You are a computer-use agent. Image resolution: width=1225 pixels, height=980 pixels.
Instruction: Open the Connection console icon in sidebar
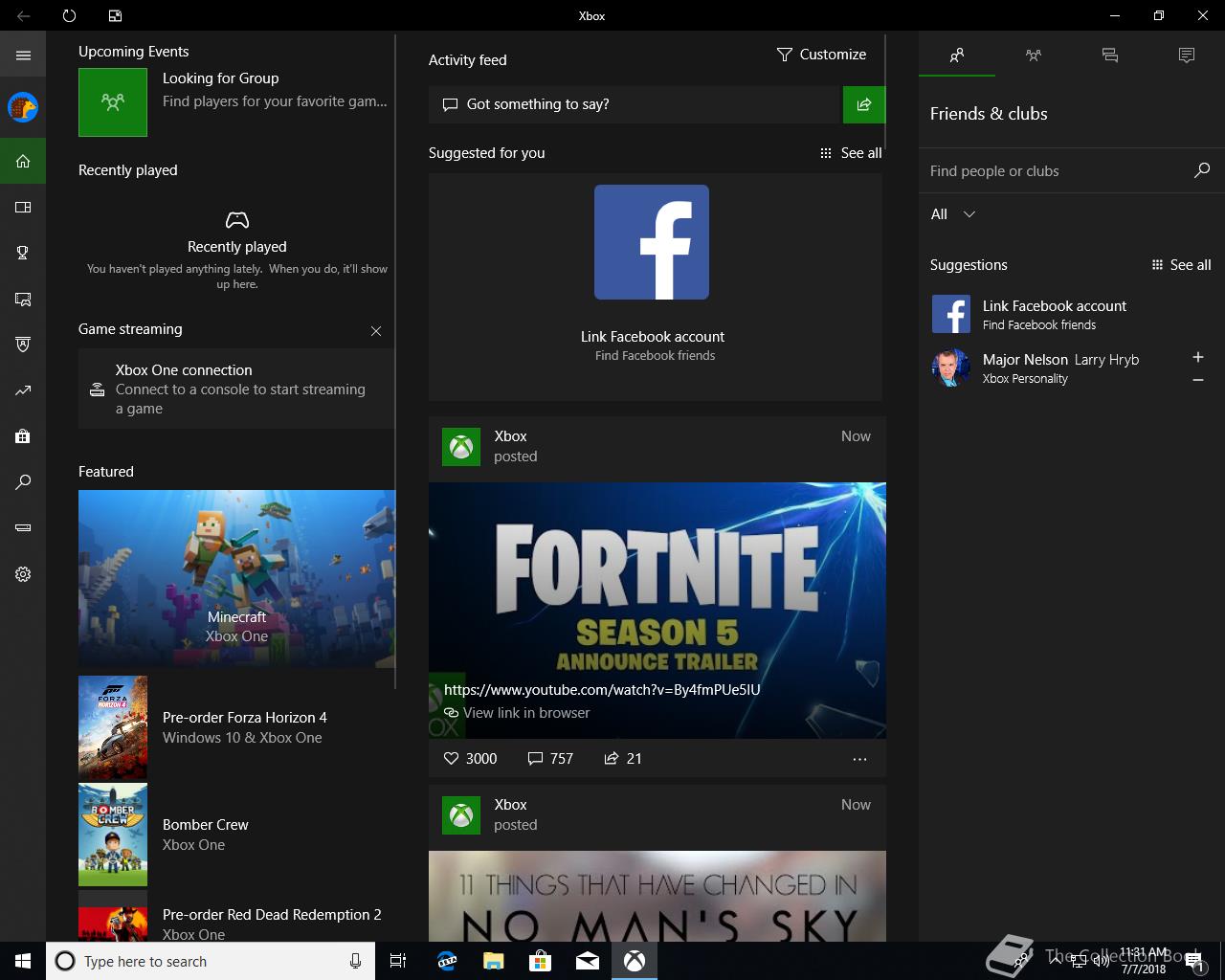[x=23, y=528]
